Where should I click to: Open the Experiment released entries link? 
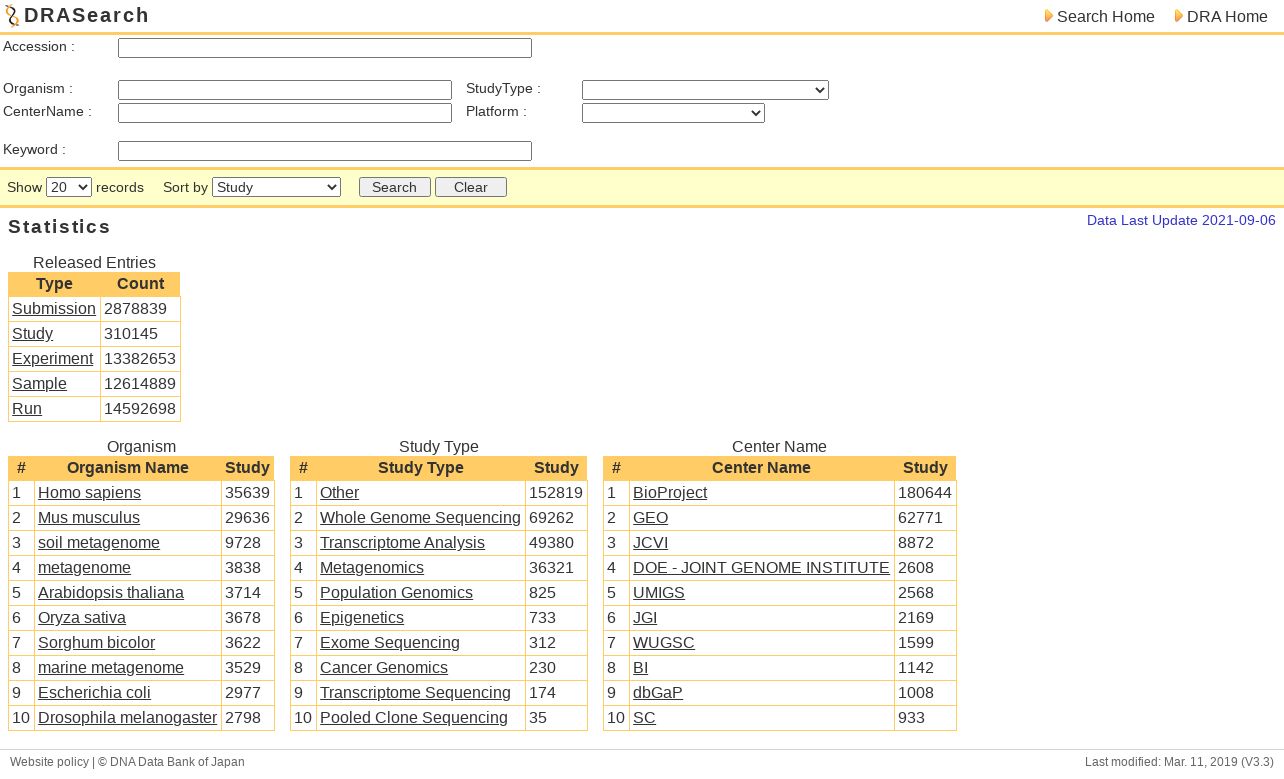[x=52, y=359]
